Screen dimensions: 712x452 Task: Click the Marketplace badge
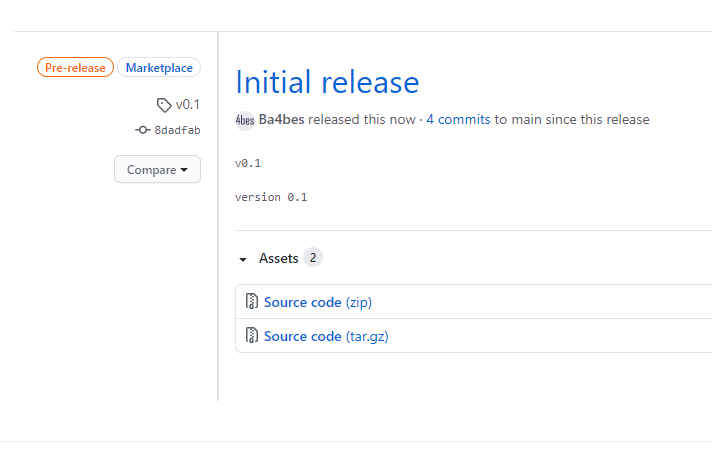coord(159,68)
